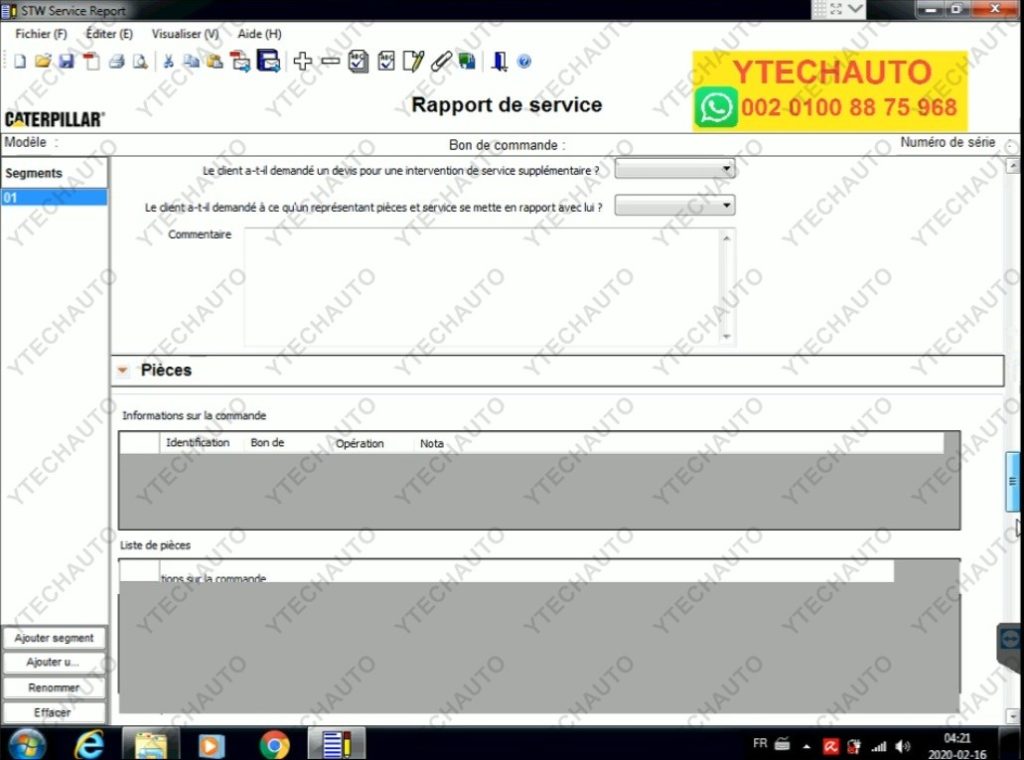Click the Numéro de série label
This screenshot has height=760, width=1024.
pos(948,142)
